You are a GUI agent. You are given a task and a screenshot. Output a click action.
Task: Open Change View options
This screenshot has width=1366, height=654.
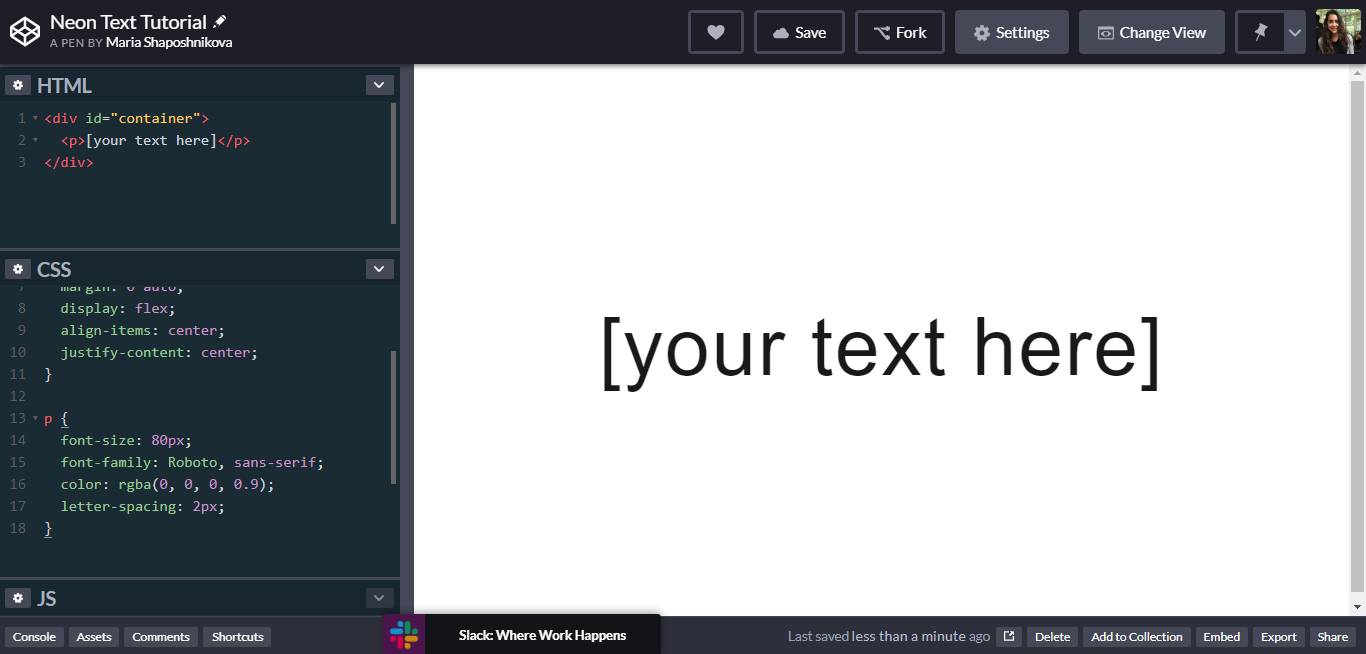point(1151,32)
